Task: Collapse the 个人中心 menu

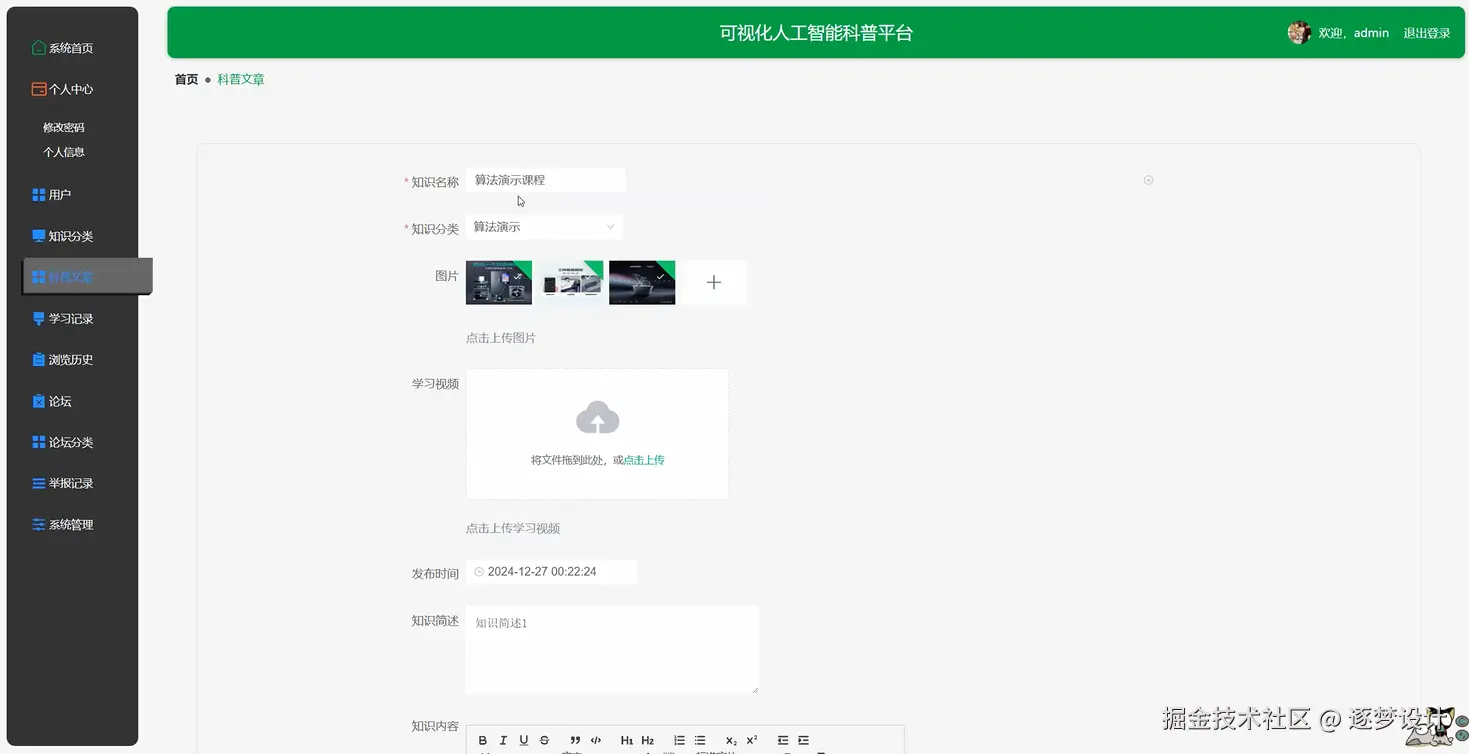Action: (x=72, y=89)
